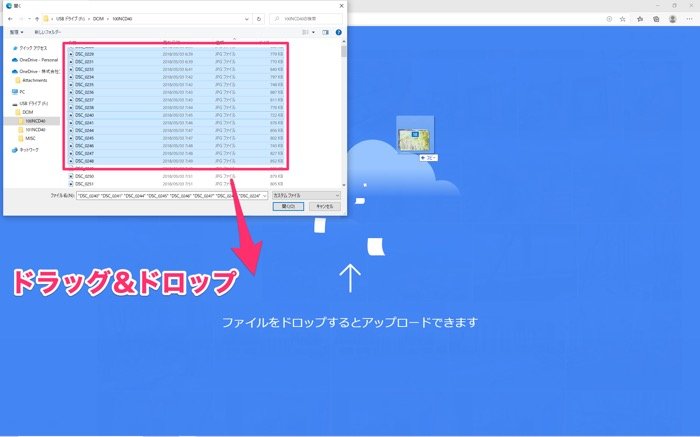Select OneDrive - 株式会社 in the sidebar
This screenshot has height=437, width=700.
tap(35, 71)
